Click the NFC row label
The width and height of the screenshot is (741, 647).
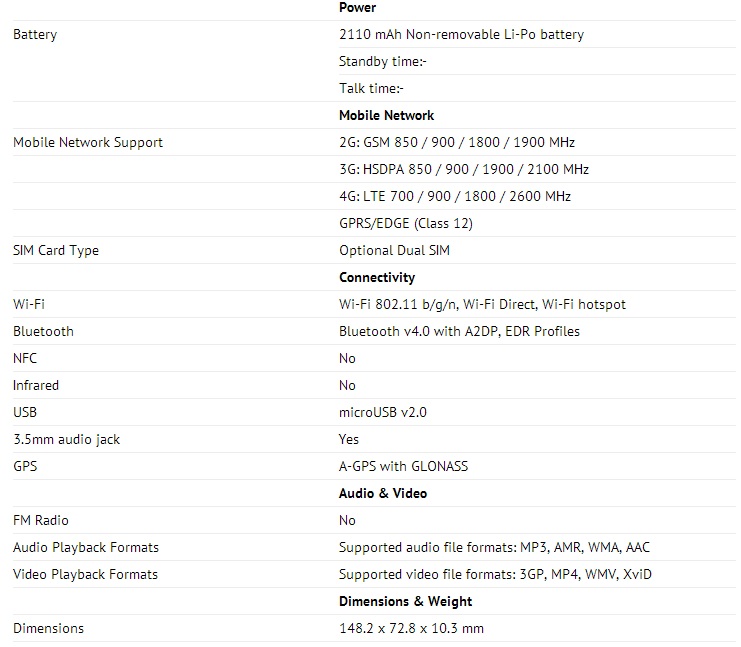point(25,359)
